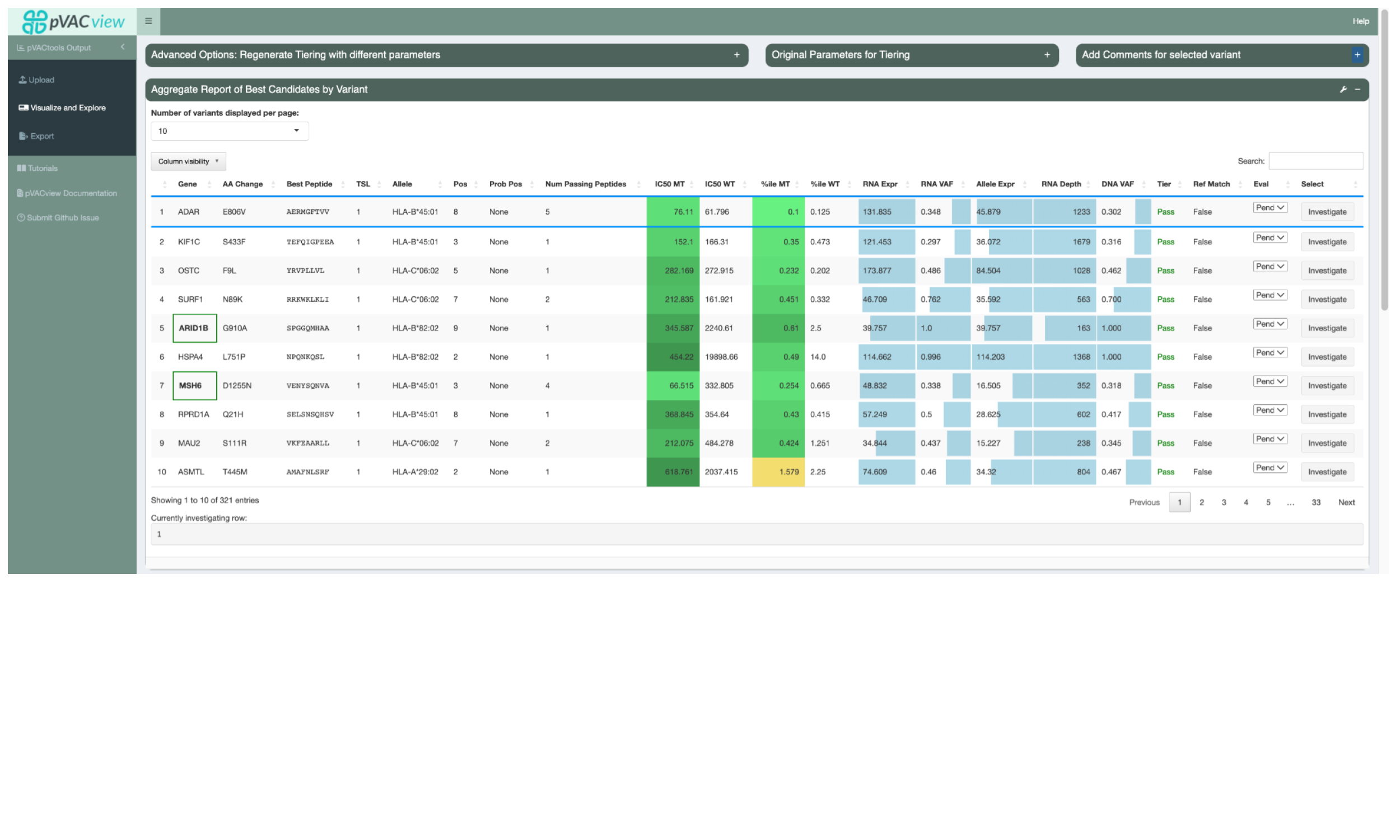The width and height of the screenshot is (1400, 840).
Task: Click the collapse sidebar toggle arrow
Action: pos(122,47)
